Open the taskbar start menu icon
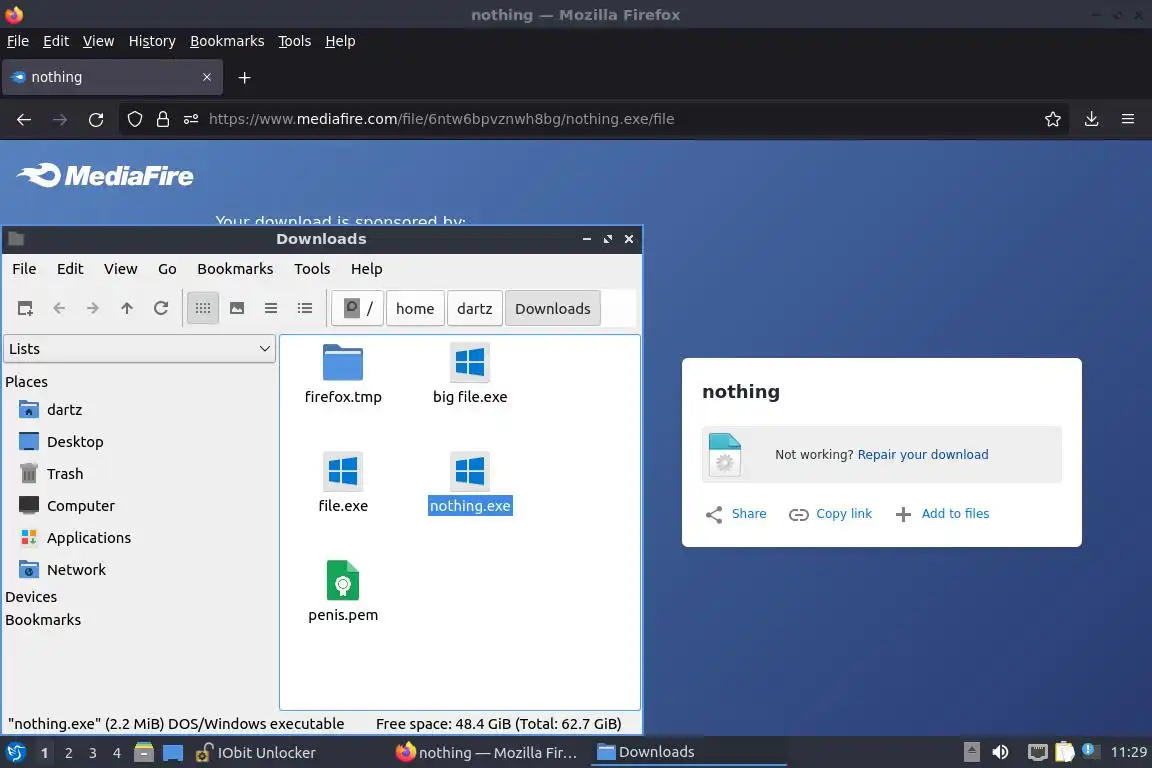 [x=15, y=753]
